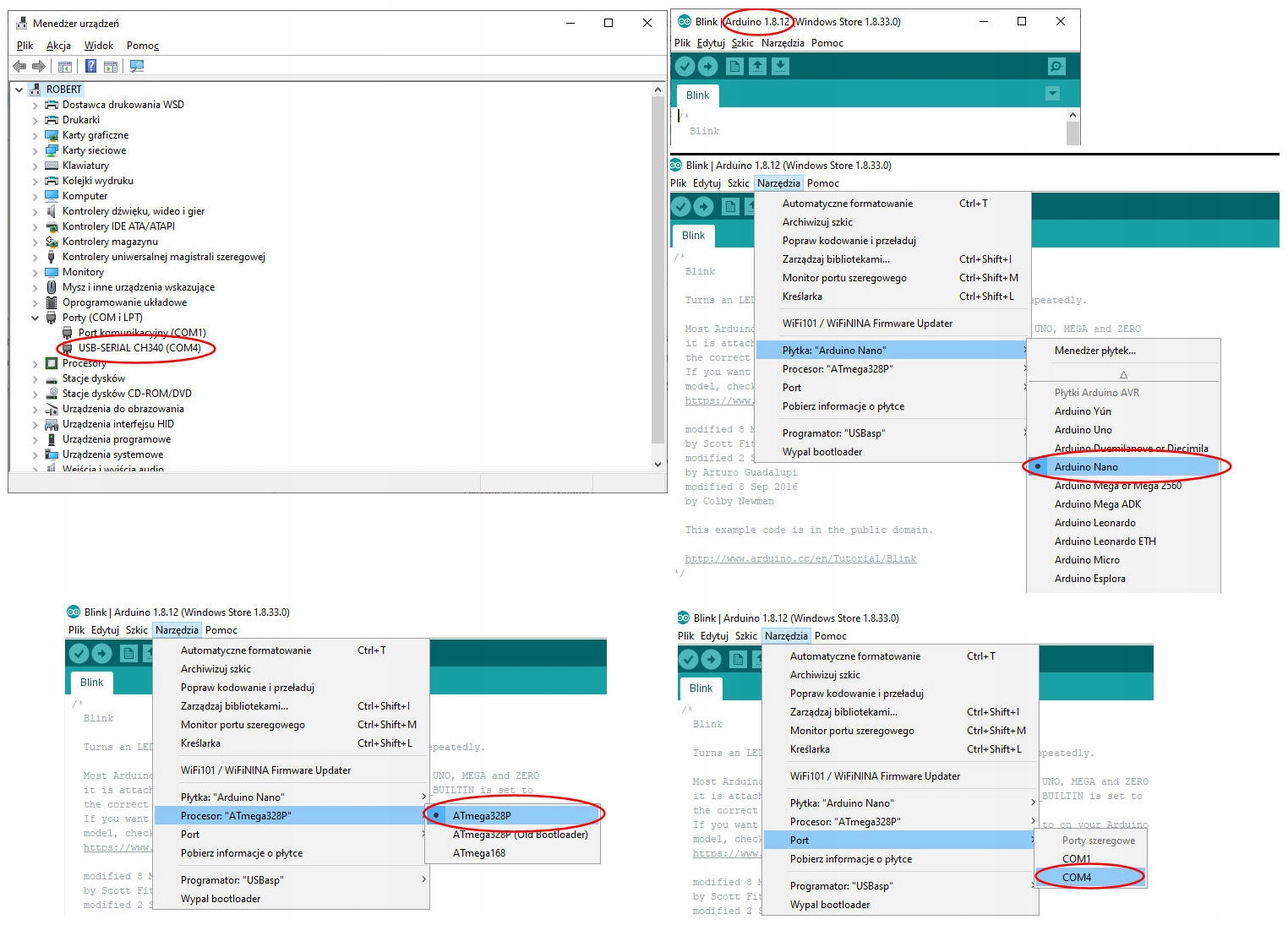Image resolution: width=1288 pixels, height=925 pixels.
Task: Open Szkic menu in top Arduino window
Action: tap(743, 43)
